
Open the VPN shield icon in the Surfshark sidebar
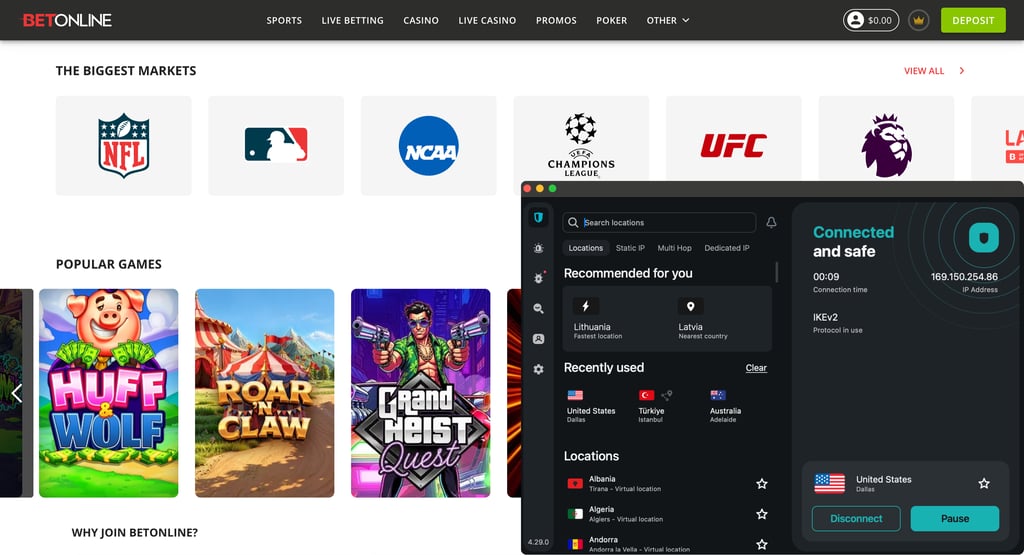click(538, 217)
